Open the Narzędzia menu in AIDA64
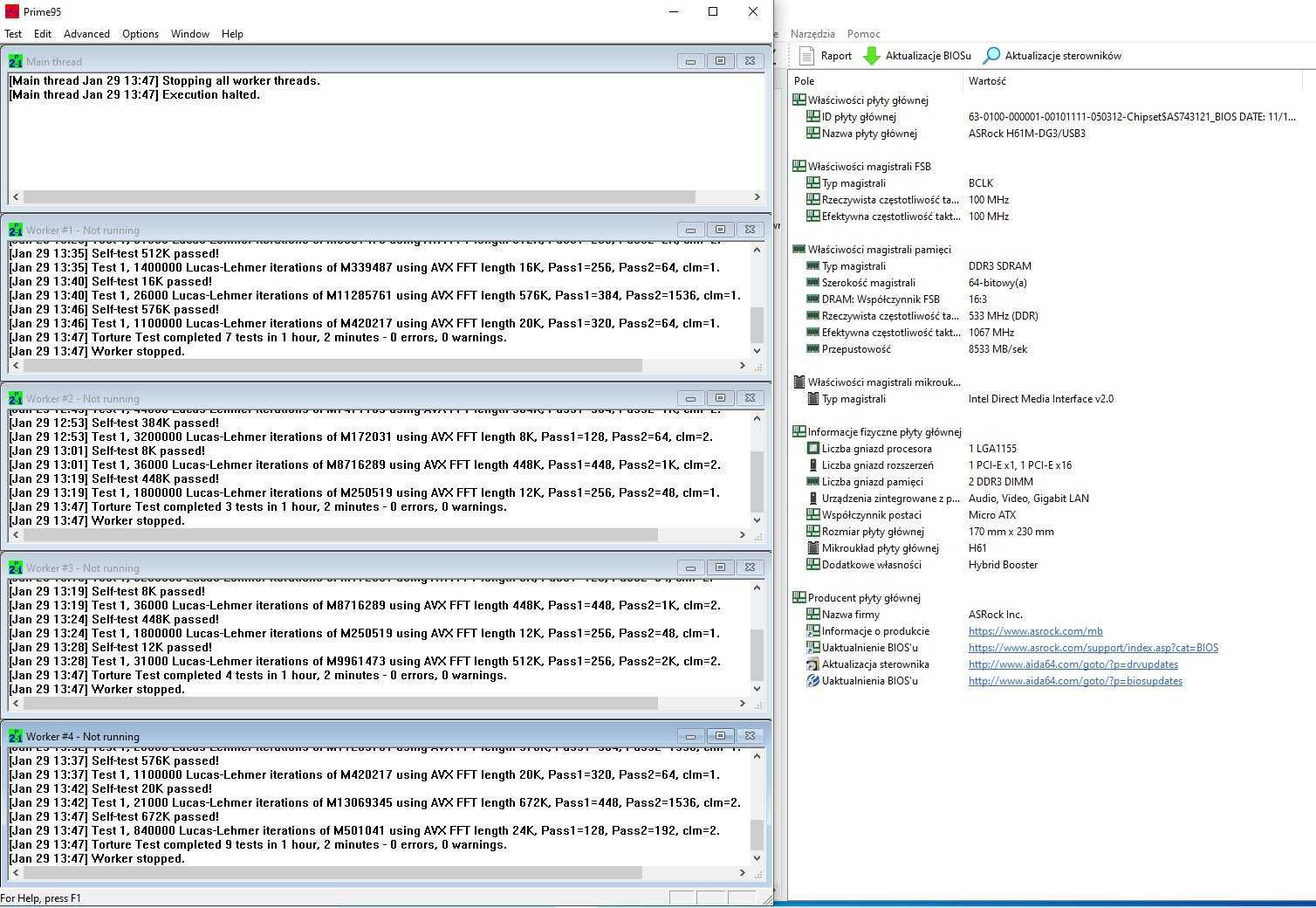 pyautogui.click(x=812, y=34)
